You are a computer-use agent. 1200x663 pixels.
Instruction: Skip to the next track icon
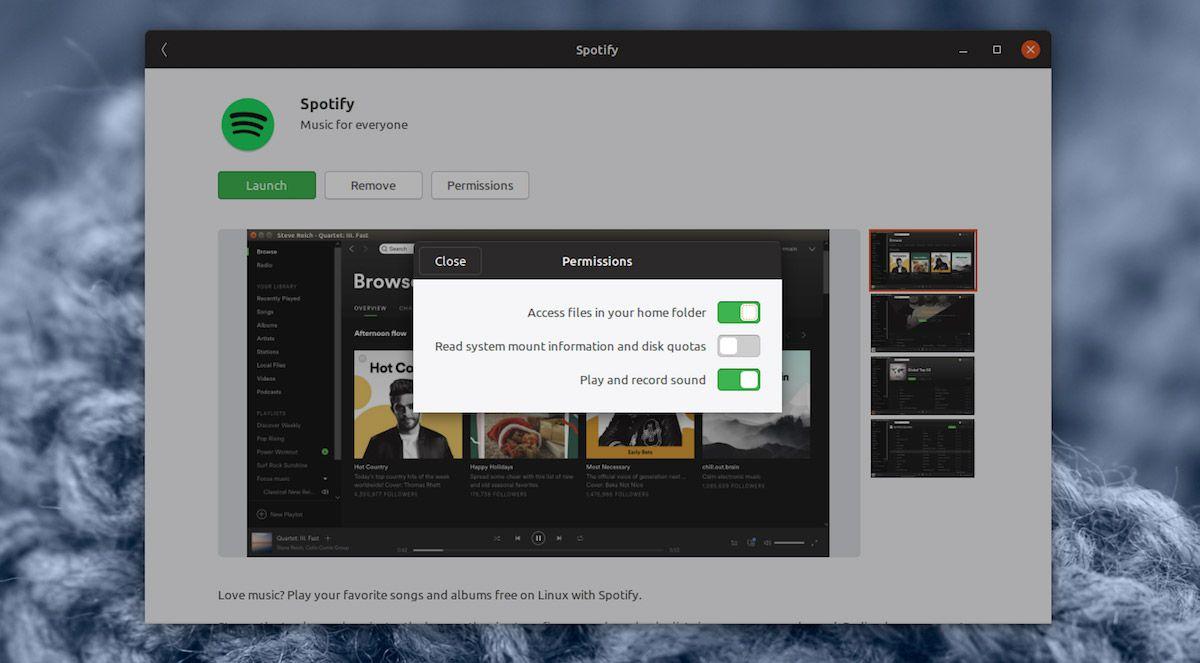point(559,538)
